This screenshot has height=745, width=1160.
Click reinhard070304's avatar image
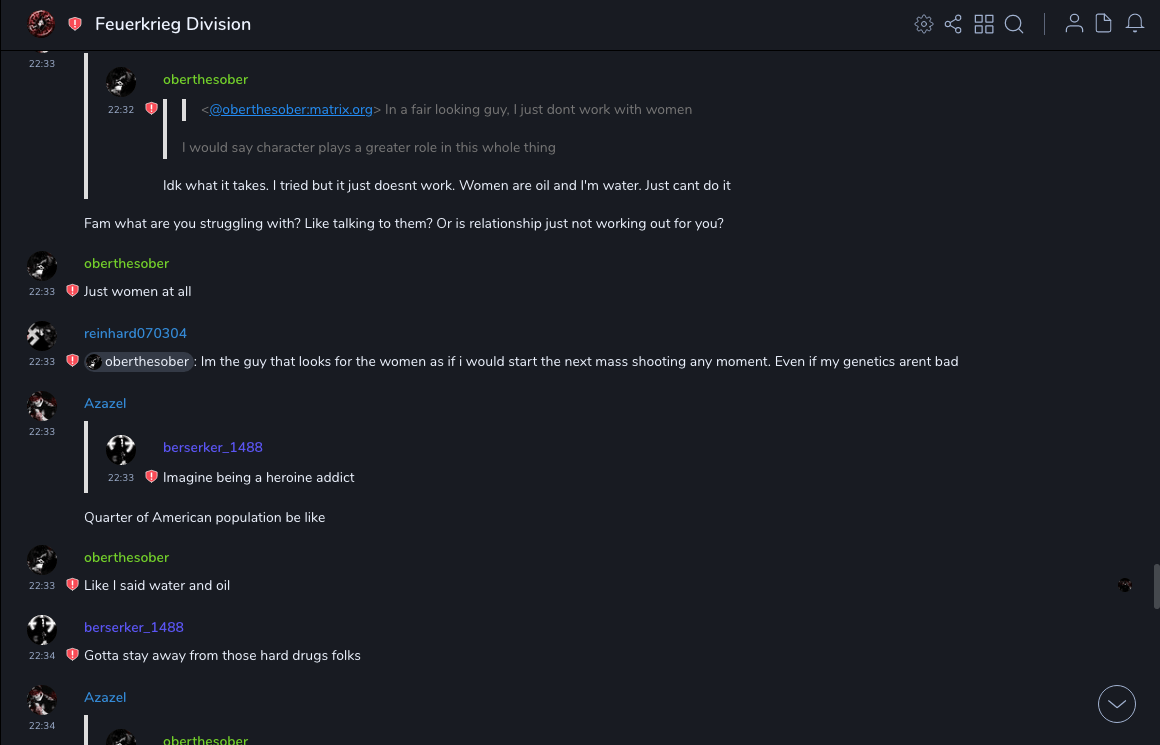coord(42,335)
